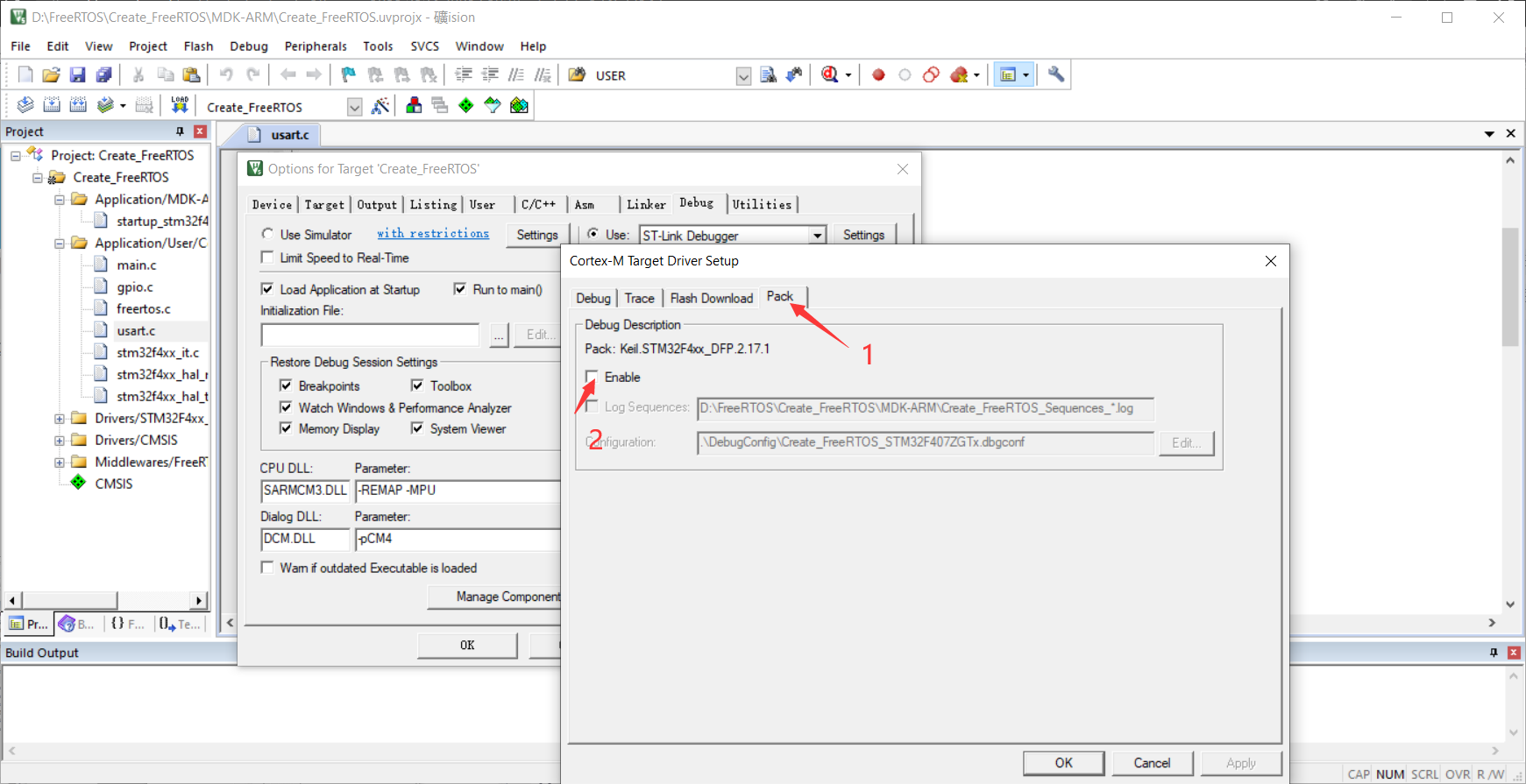The width and height of the screenshot is (1526, 784).
Task: Click the Window layout icon
Action: click(1008, 75)
